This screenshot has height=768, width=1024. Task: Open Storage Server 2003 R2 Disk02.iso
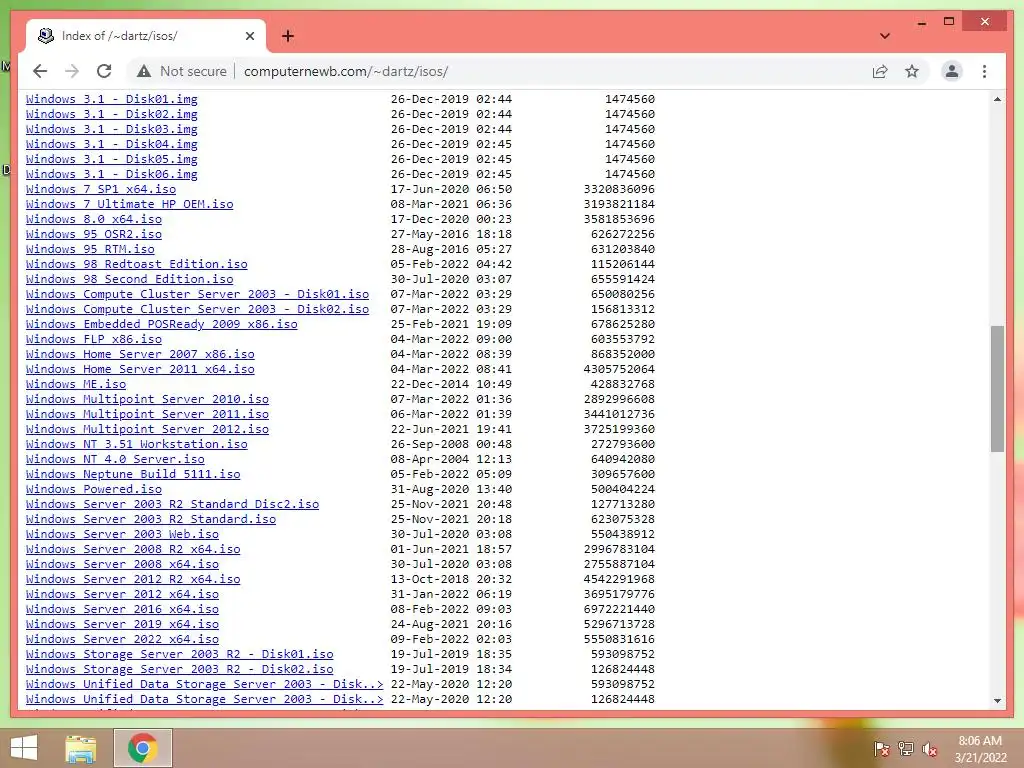[x=180, y=670]
